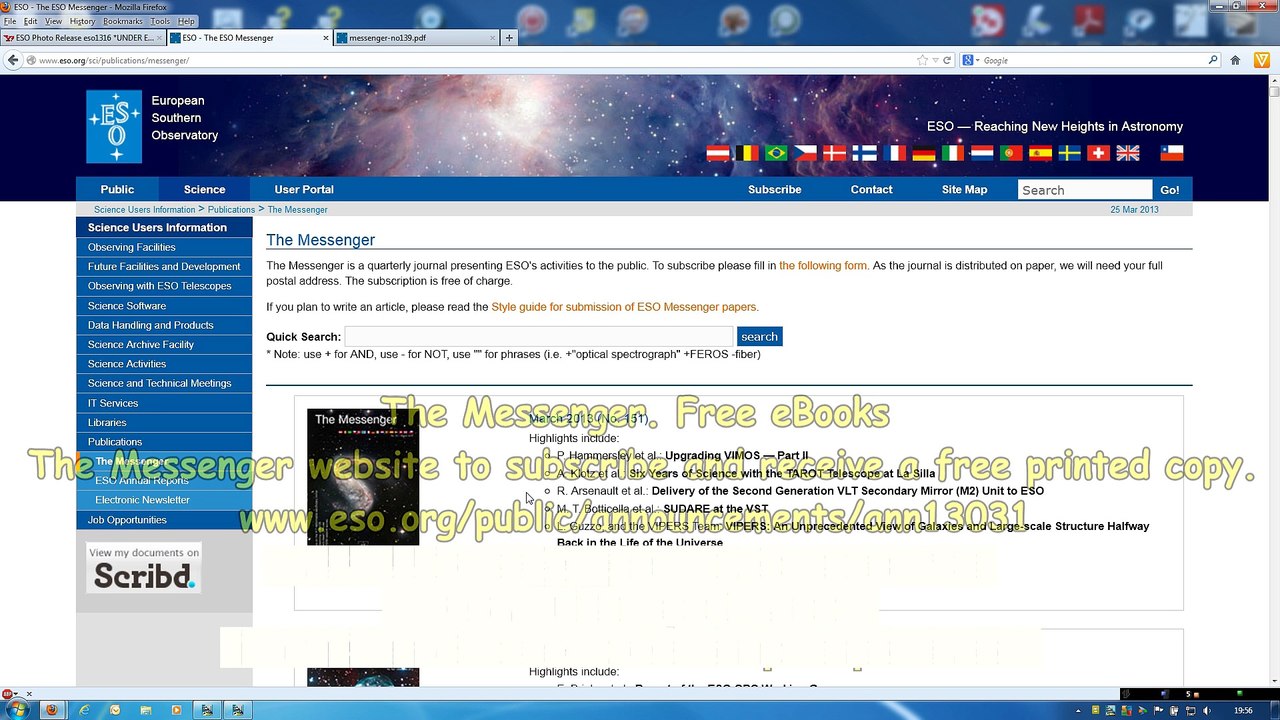Screen dimensions: 1280x720
Task: Click the Science Users Information breadcrumb
Action: point(144,210)
